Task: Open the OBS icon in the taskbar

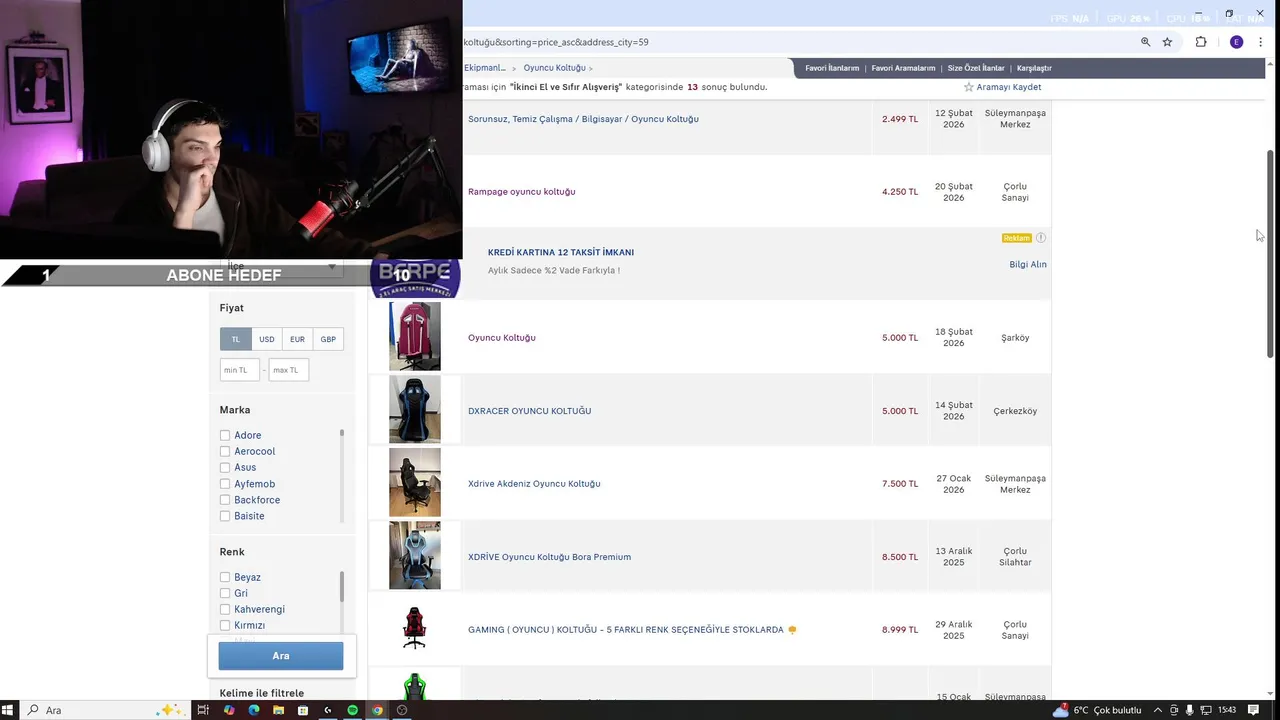Action: click(402, 710)
